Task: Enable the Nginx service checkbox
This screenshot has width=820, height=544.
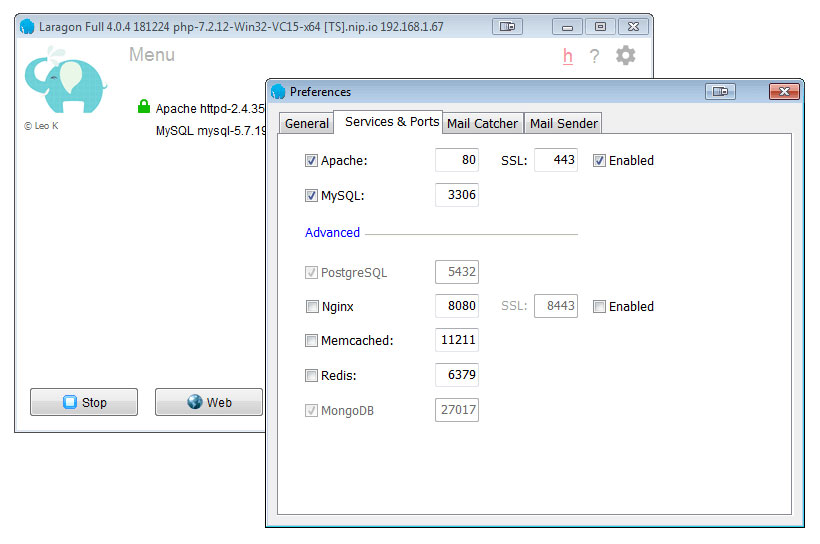Action: click(312, 307)
